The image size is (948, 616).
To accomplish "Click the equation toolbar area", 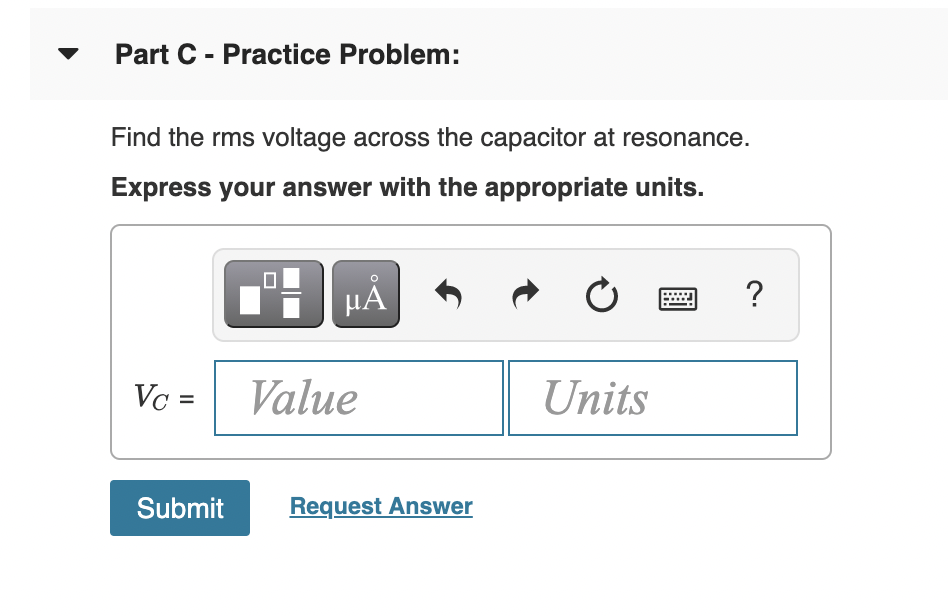I will [x=505, y=293].
